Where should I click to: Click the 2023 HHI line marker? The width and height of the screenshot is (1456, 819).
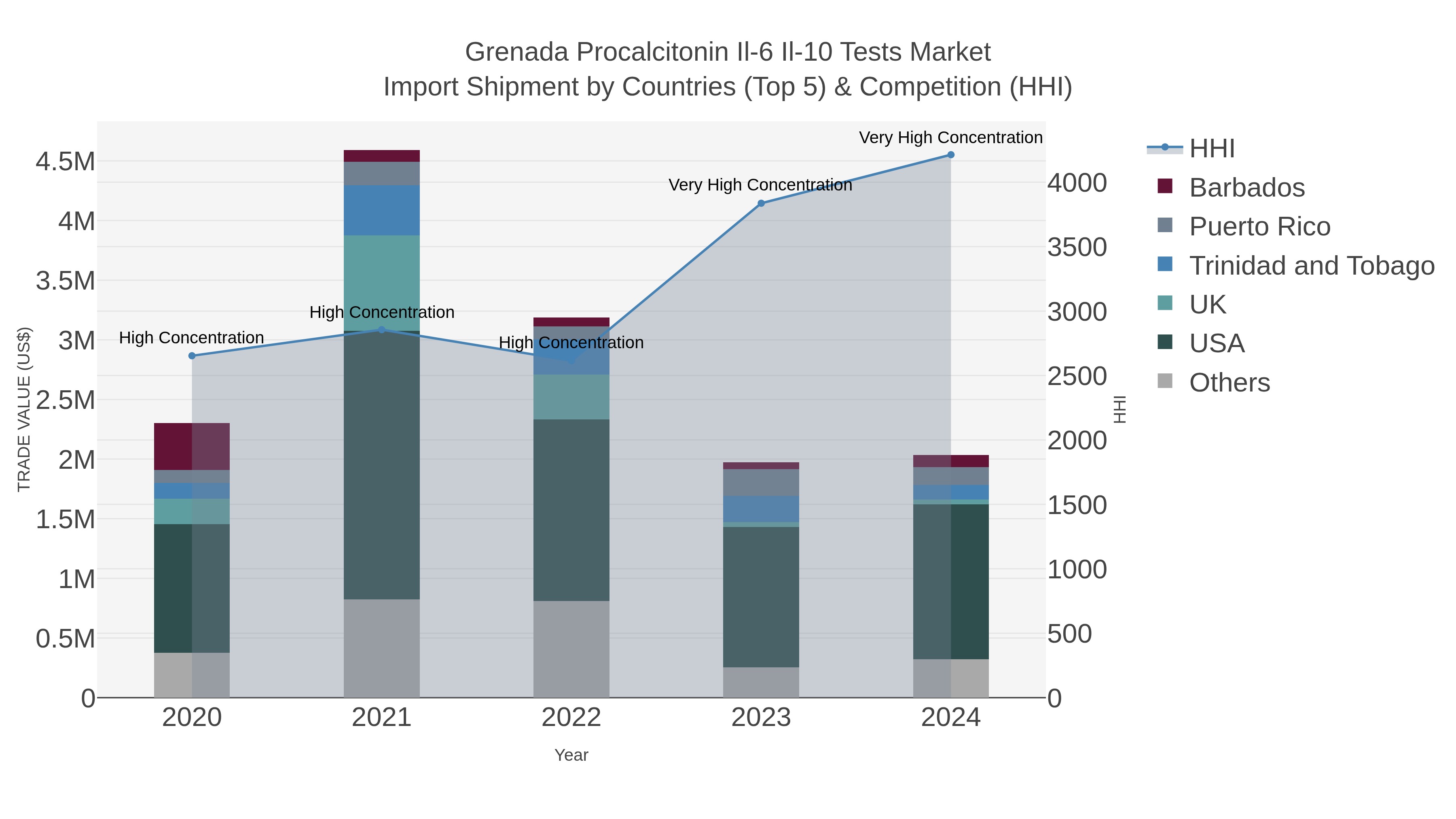coord(761,203)
